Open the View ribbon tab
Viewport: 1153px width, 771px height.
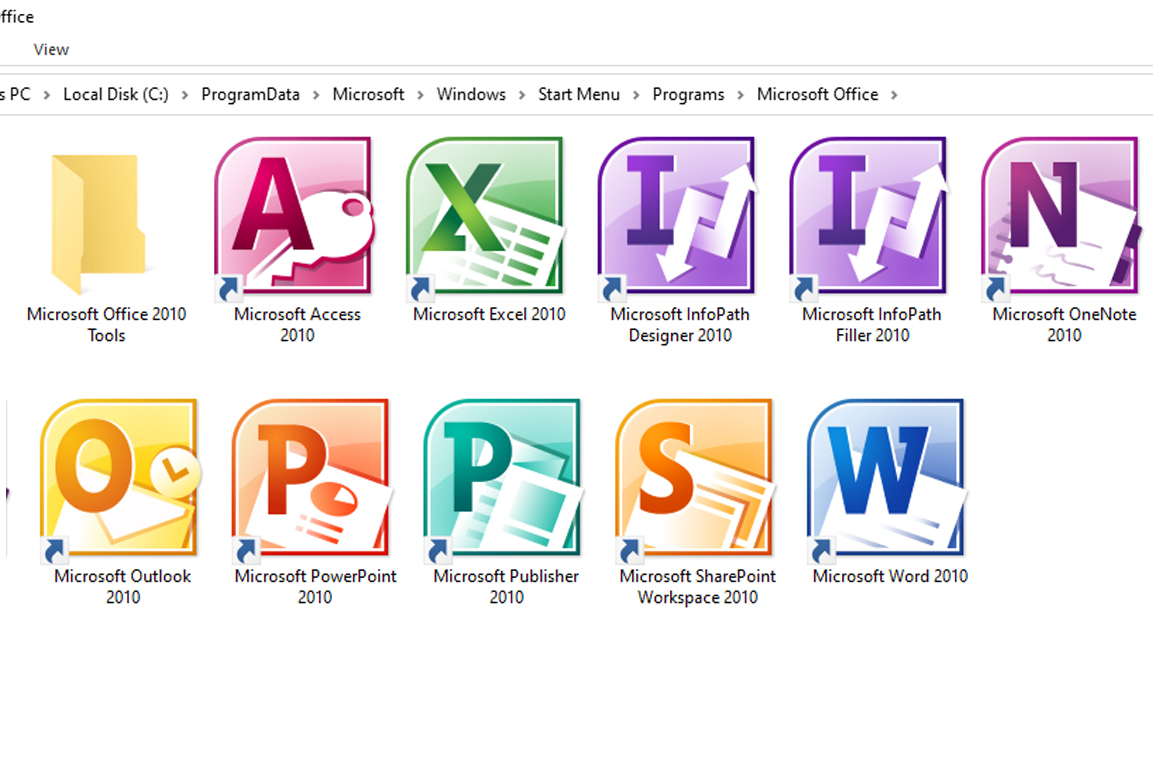click(x=51, y=49)
